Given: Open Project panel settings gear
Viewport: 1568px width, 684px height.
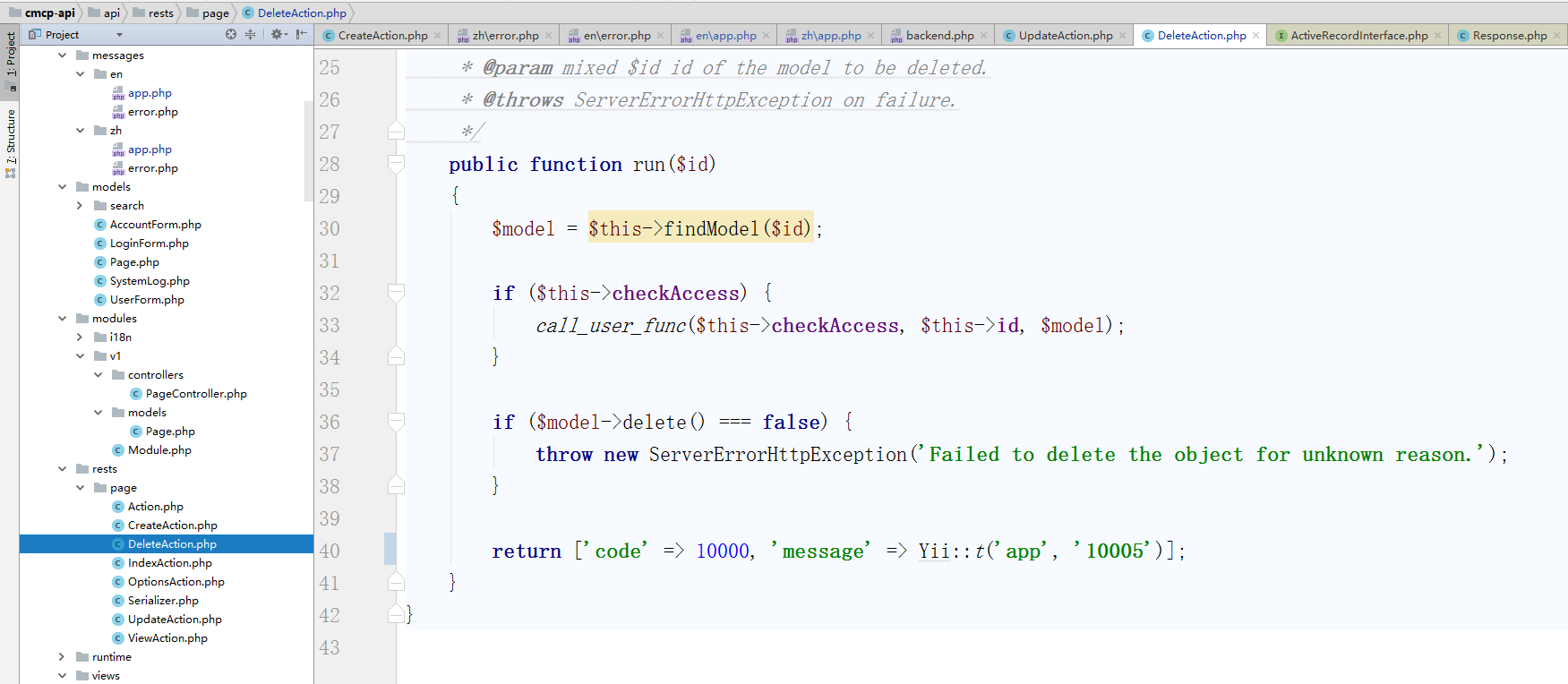Looking at the screenshot, I should (277, 35).
